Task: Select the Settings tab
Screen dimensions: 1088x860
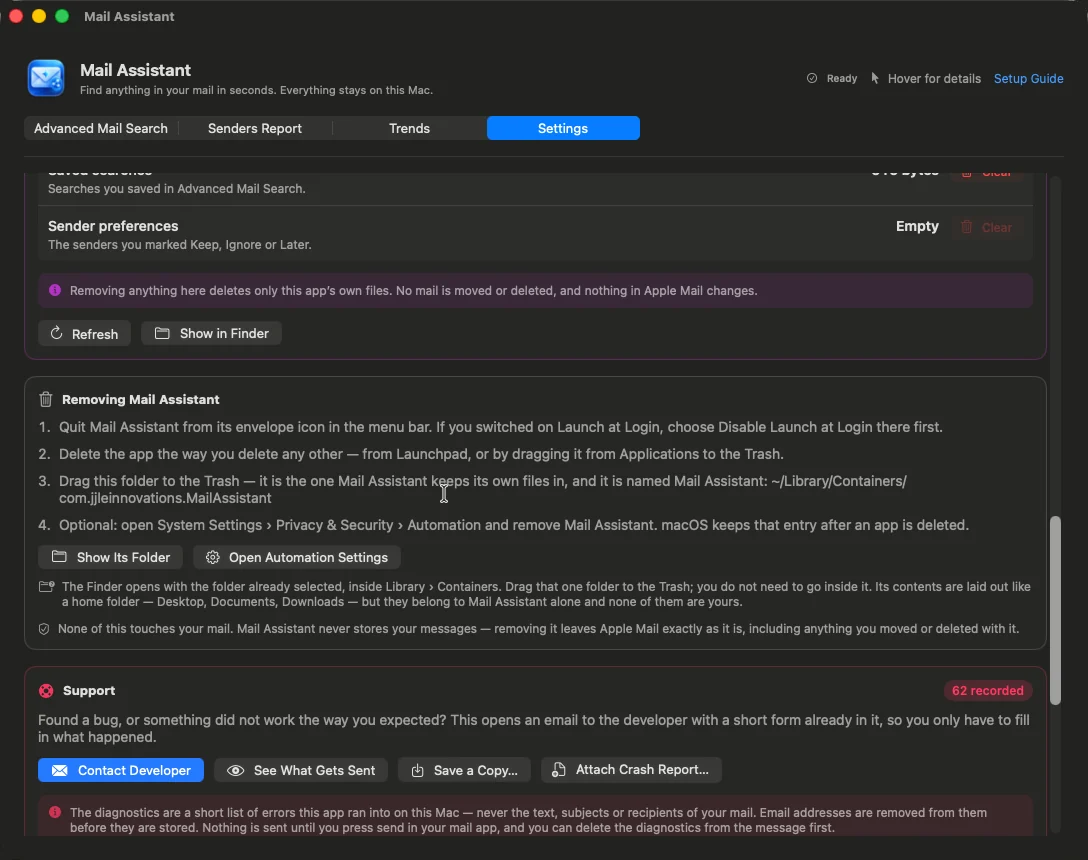Action: tap(563, 128)
